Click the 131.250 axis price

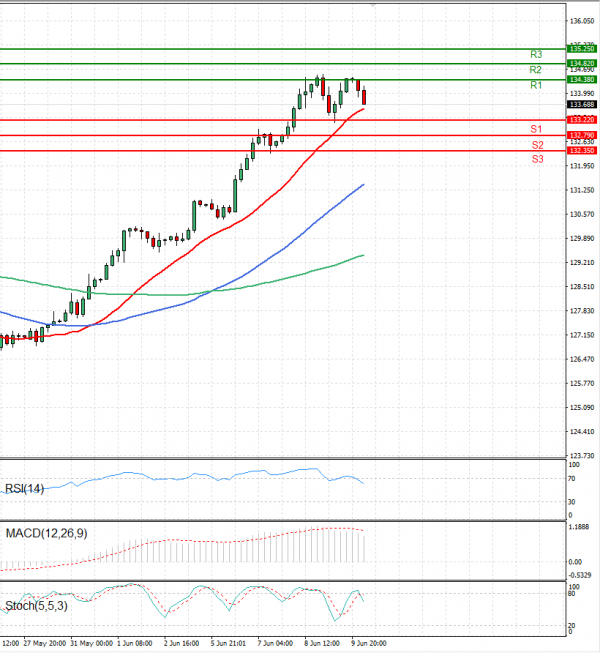(x=582, y=190)
